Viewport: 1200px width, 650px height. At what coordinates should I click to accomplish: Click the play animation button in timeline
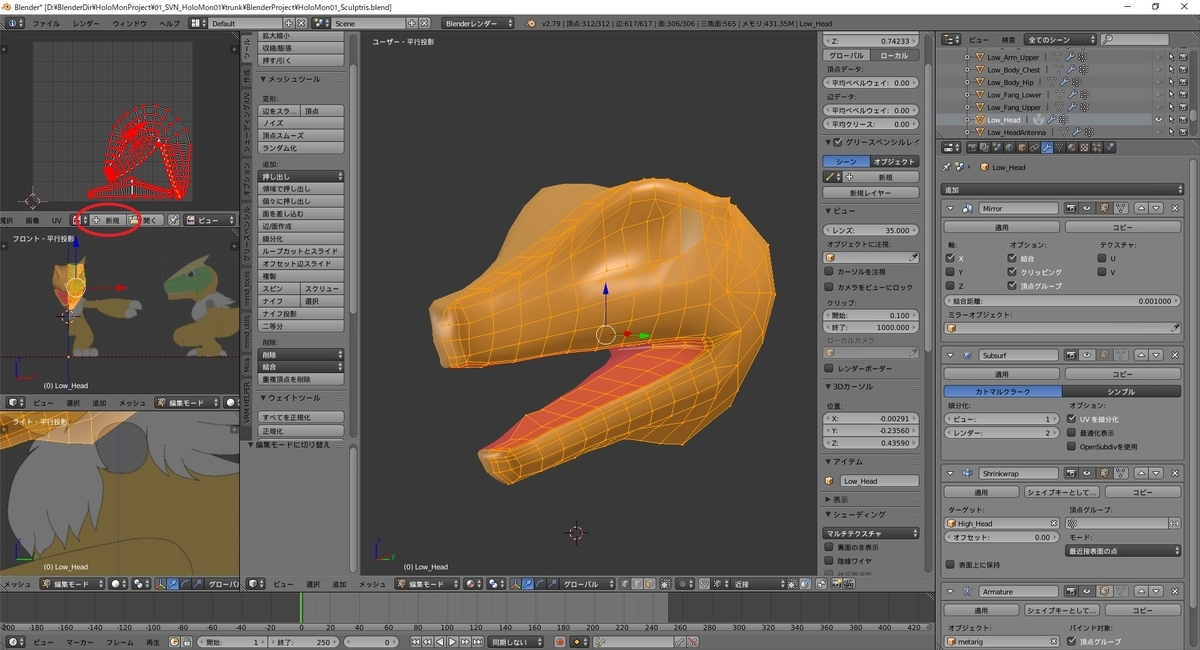point(452,642)
